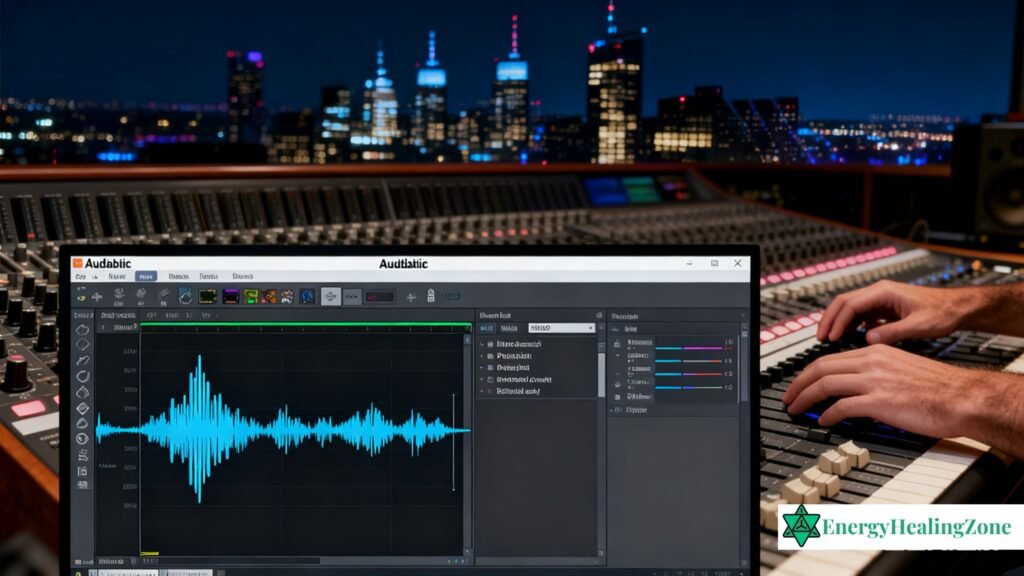Toggle the square icon below the fourth slider row
The height and width of the screenshot is (576, 1024).
617,396
